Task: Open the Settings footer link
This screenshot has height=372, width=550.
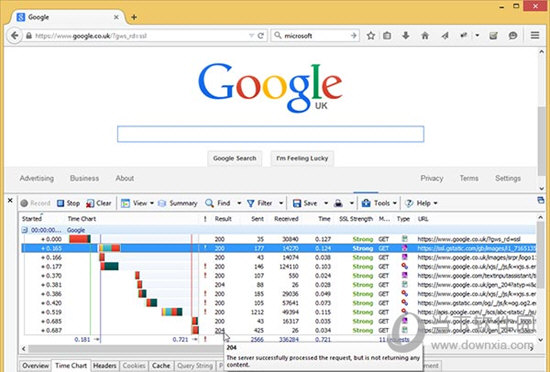Action: coord(508,178)
